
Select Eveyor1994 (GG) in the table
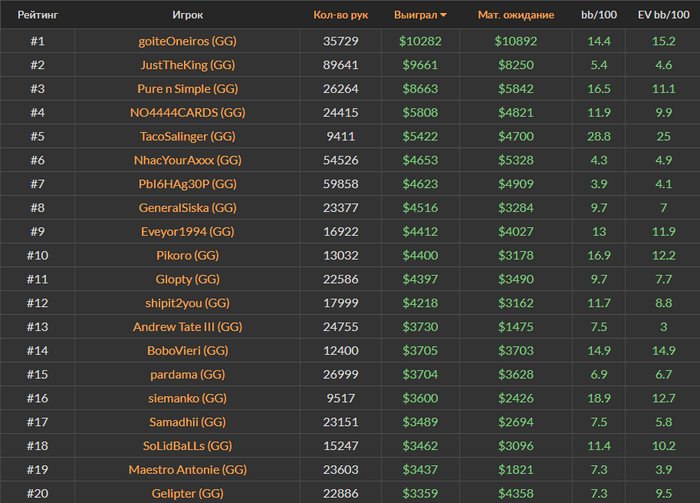pos(187,232)
